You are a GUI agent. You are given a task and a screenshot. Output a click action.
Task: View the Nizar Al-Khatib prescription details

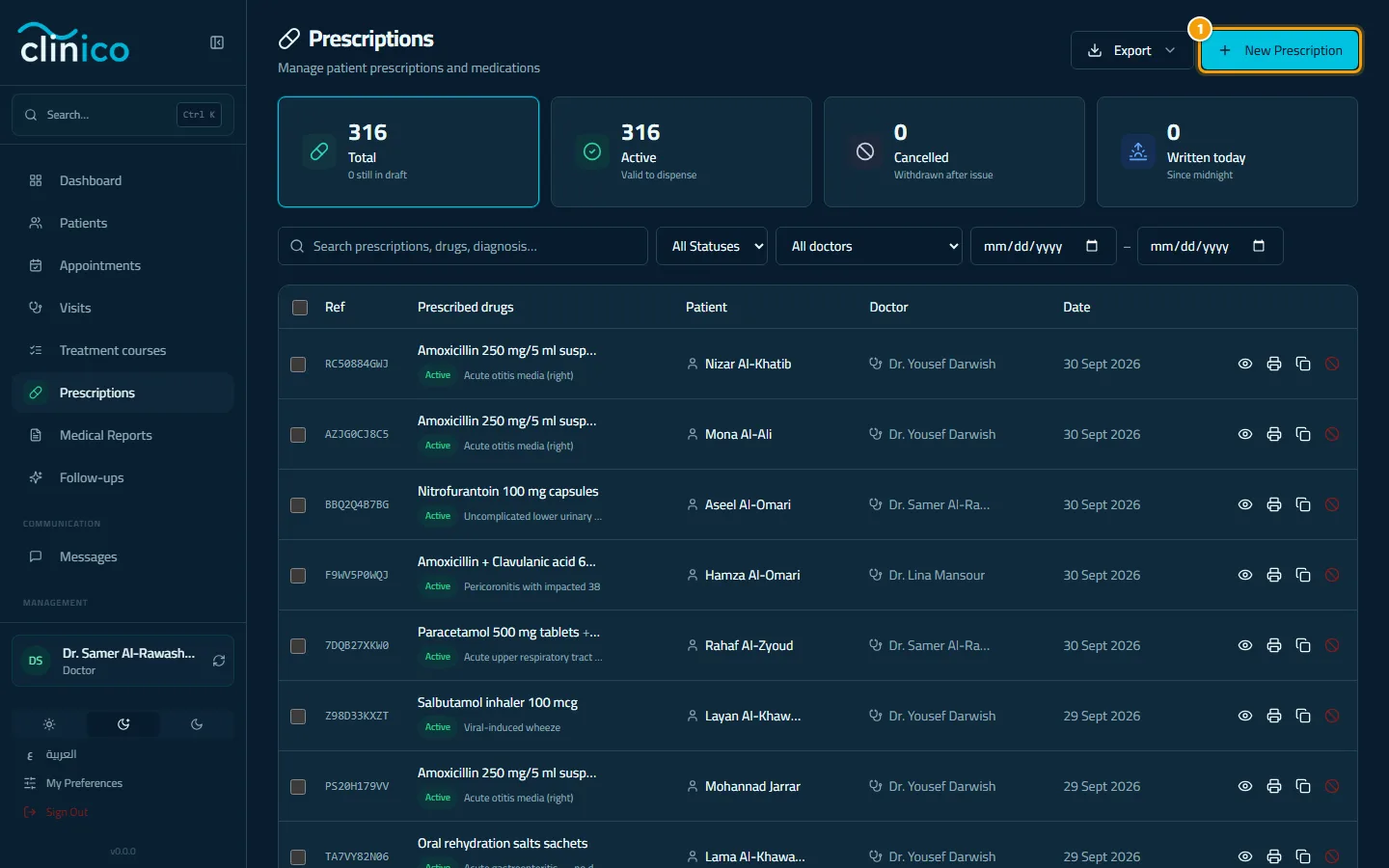[1245, 364]
